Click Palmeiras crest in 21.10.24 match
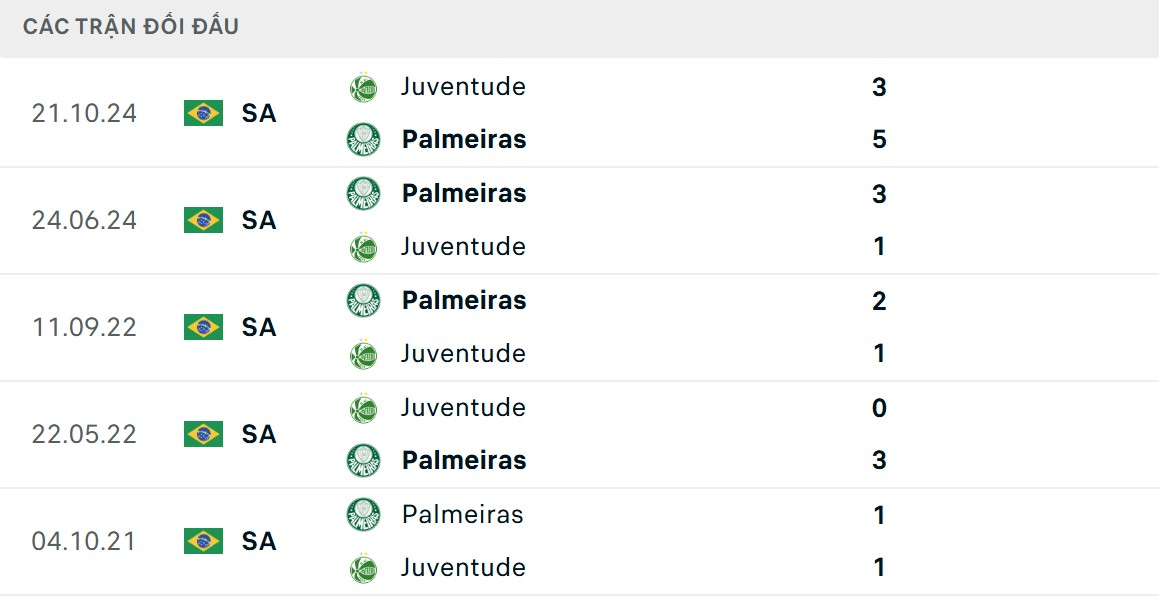This screenshot has height=609, width=1159. coord(363,139)
